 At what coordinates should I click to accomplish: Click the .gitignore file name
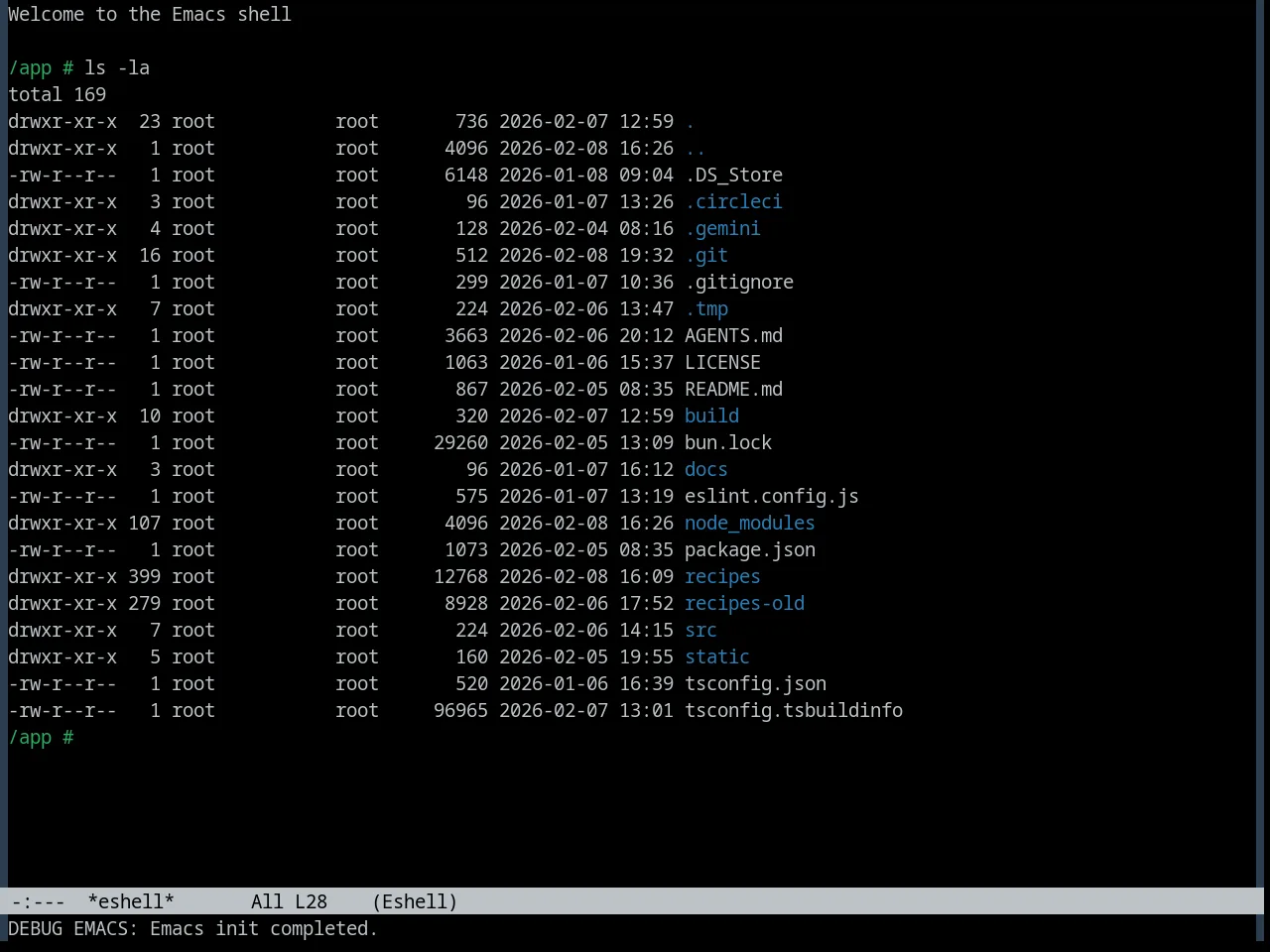[x=739, y=282]
